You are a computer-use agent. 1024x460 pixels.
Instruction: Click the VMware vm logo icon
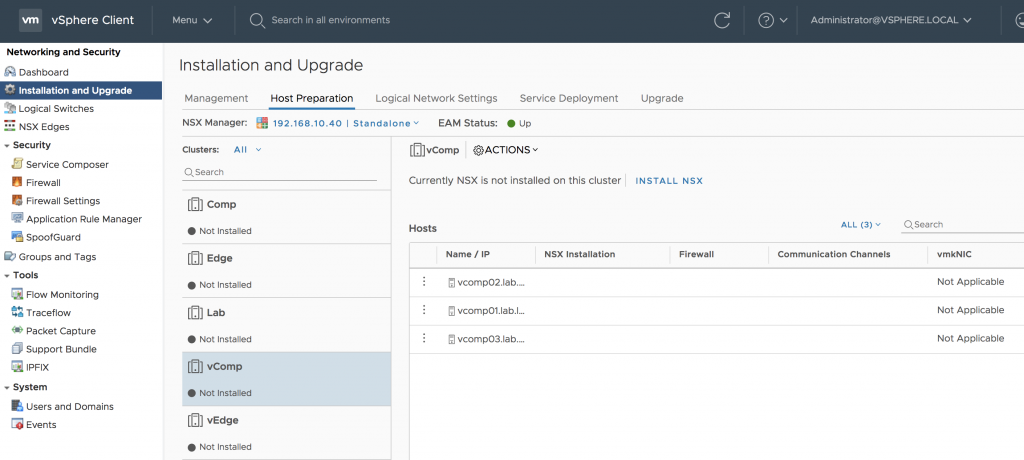click(x=31, y=20)
